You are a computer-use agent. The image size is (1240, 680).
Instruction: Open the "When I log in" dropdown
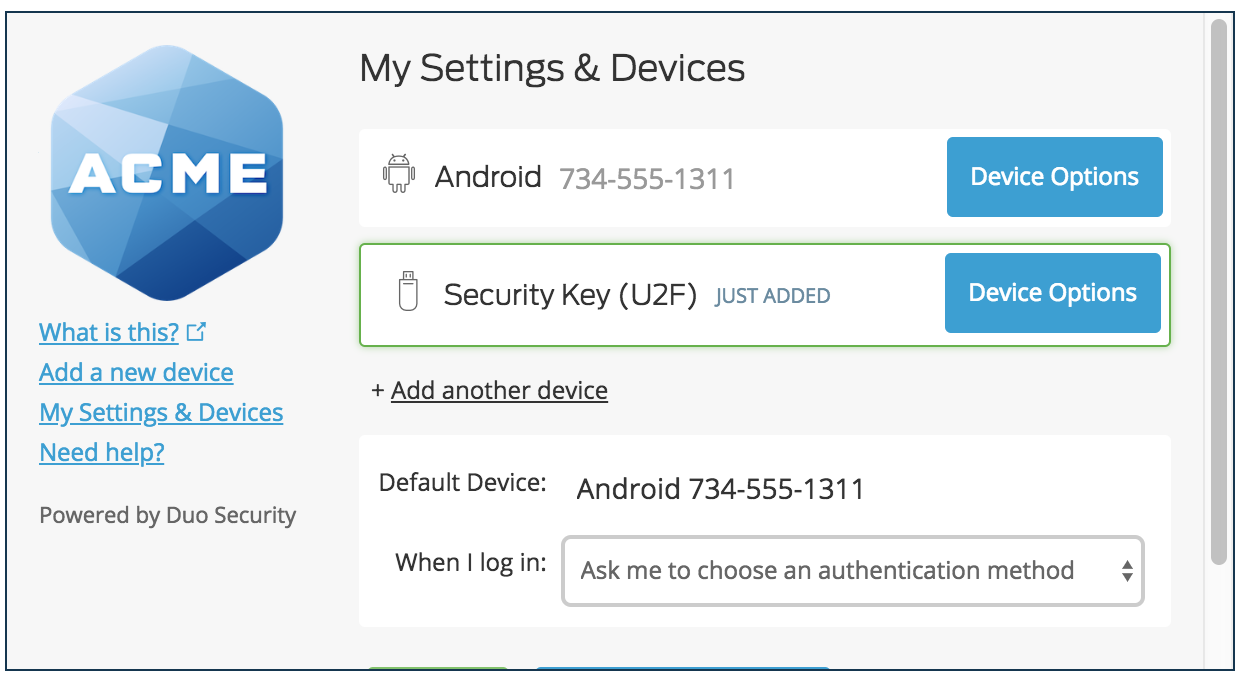point(853,572)
